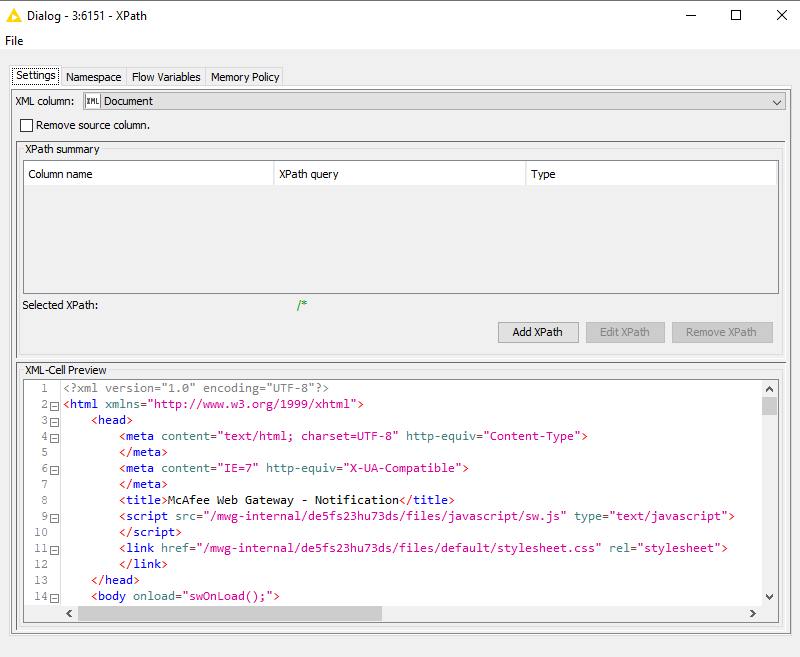800x657 pixels.
Task: Click the '/*' selected XPath value
Action: click(x=302, y=305)
